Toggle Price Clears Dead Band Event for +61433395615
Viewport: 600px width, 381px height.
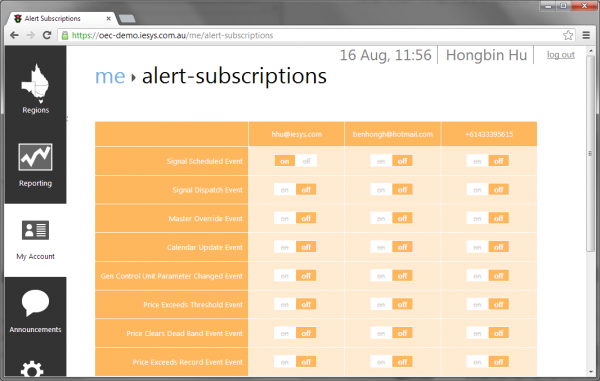488,333
